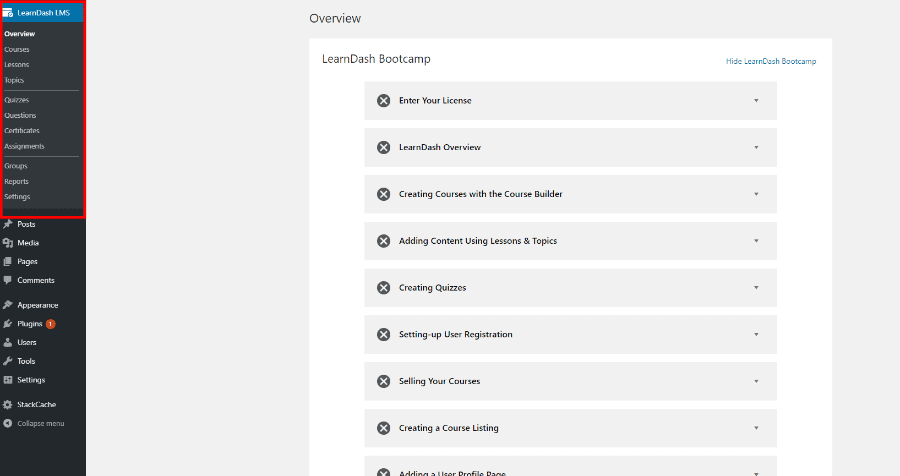Expand the LearnDash Overview section arrow
This screenshot has width=900, height=476.
pyautogui.click(x=756, y=148)
